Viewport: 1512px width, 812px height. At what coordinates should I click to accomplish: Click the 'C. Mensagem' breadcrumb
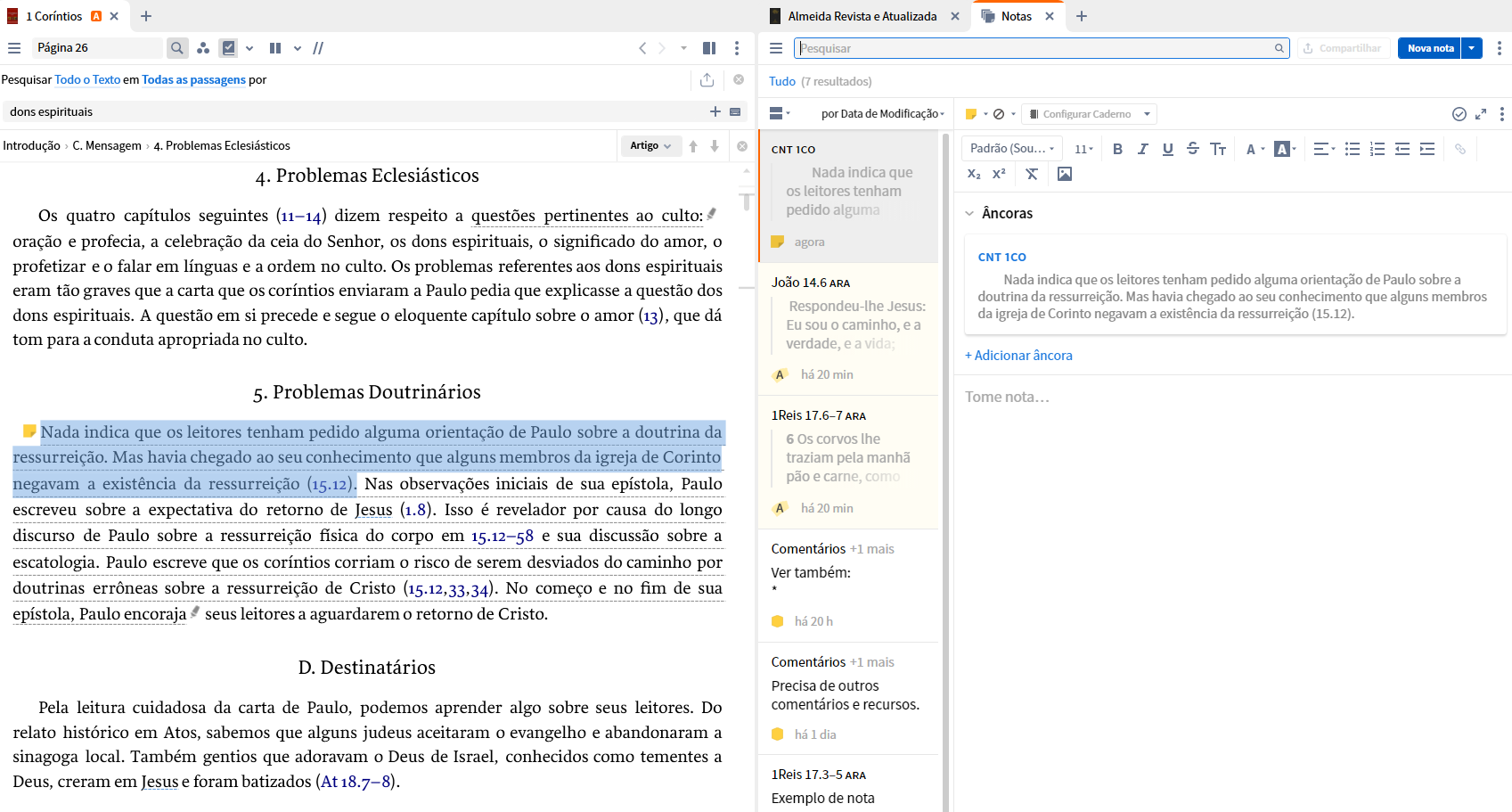107,145
